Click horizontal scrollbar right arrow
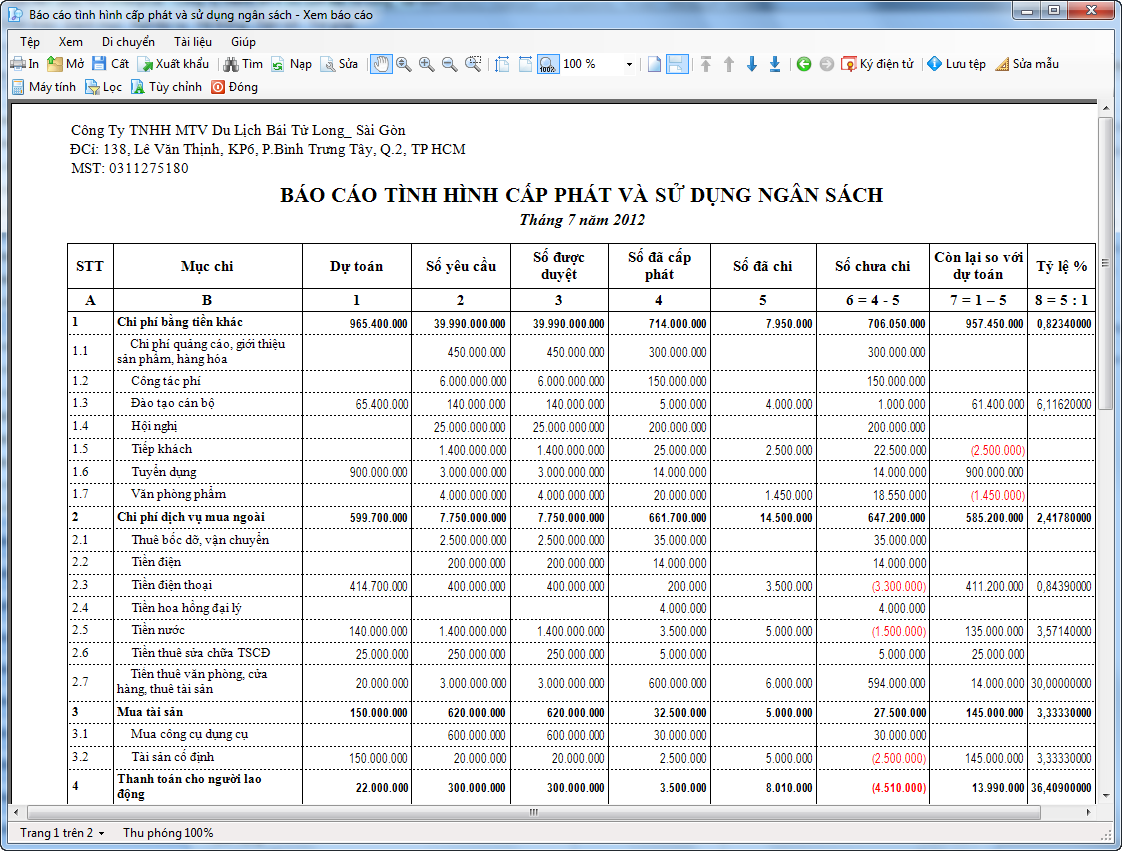 (x=1088, y=812)
